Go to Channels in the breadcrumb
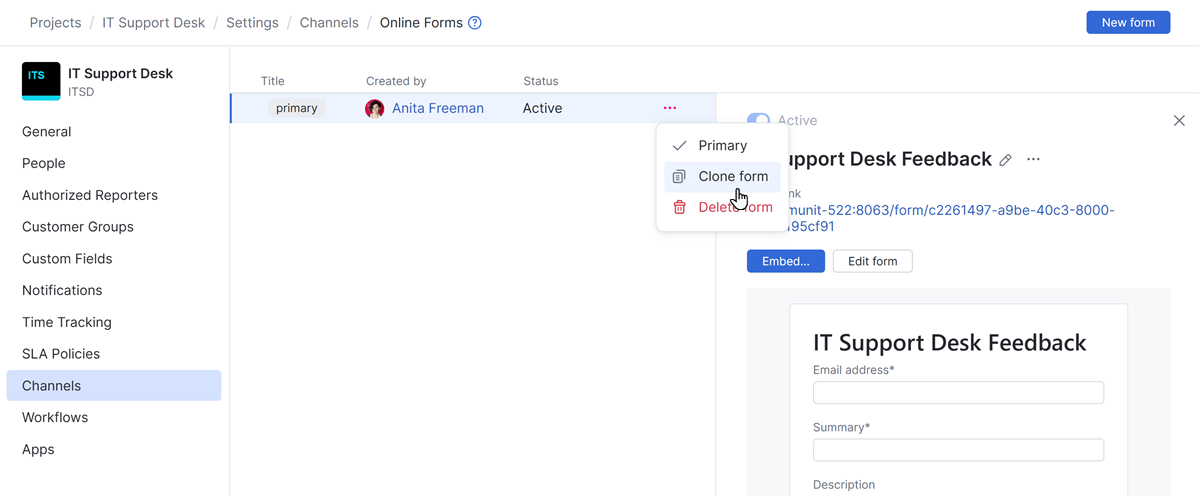The height and width of the screenshot is (496, 1199). (x=329, y=23)
